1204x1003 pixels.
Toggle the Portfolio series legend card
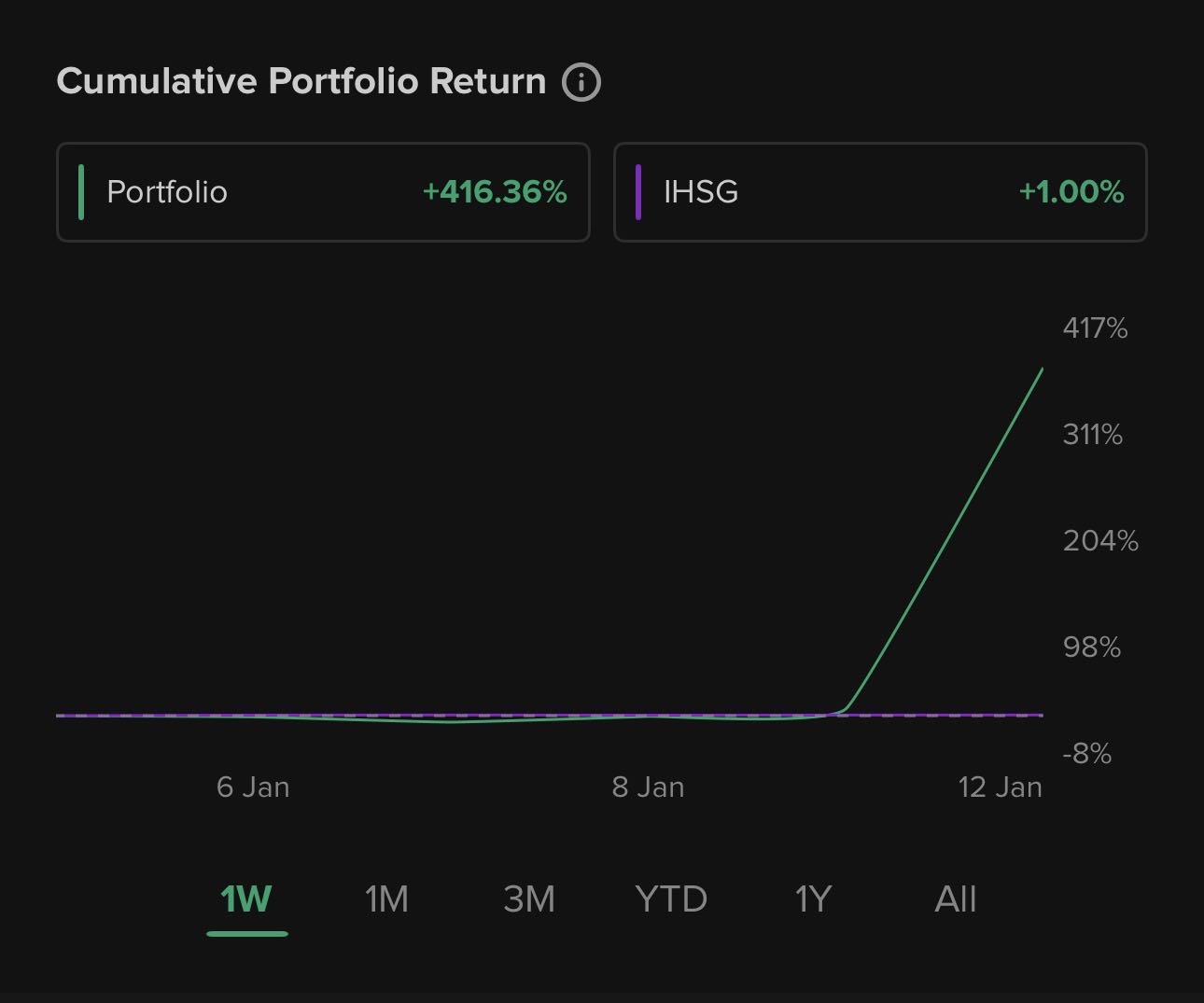click(323, 192)
